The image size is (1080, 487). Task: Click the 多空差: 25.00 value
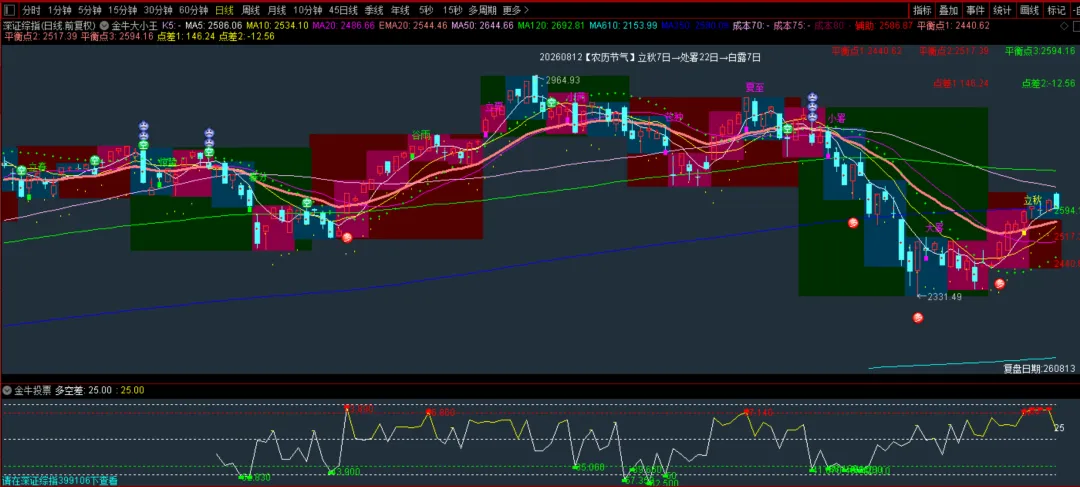point(83,391)
